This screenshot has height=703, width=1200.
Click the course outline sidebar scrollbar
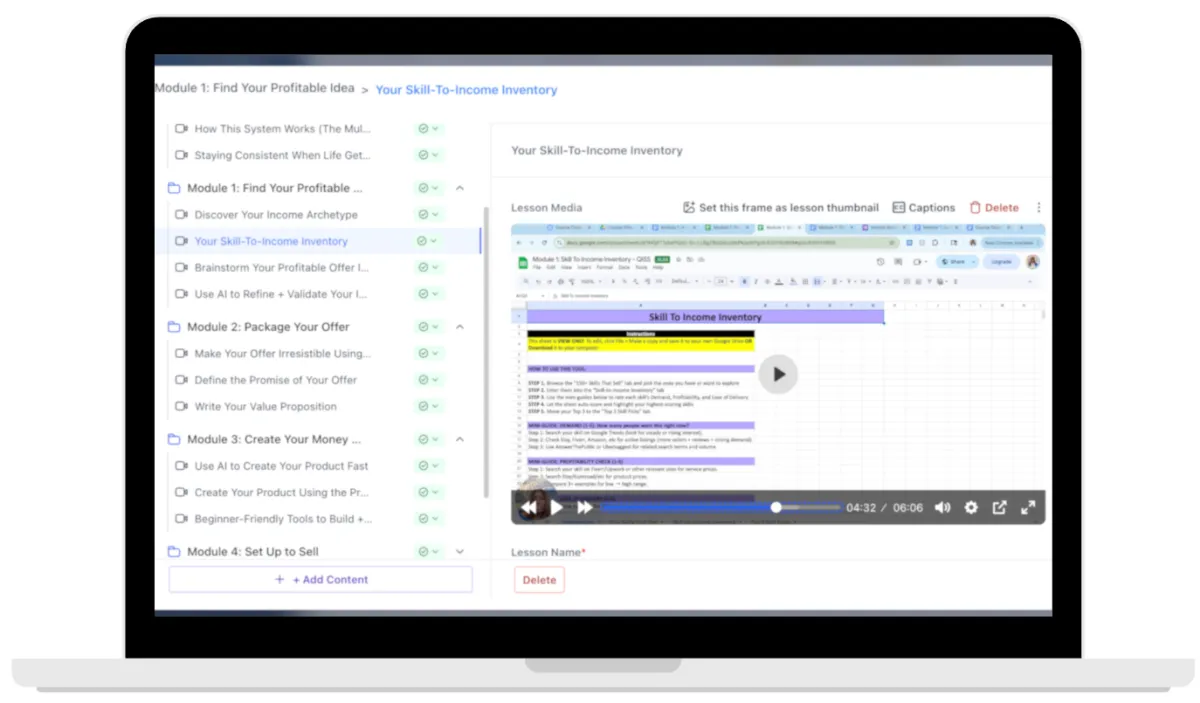(486, 350)
